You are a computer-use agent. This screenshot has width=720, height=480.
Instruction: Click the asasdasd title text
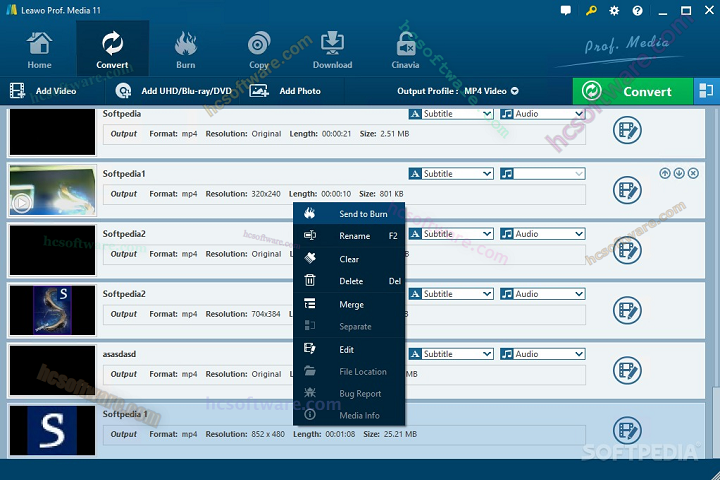(119, 354)
